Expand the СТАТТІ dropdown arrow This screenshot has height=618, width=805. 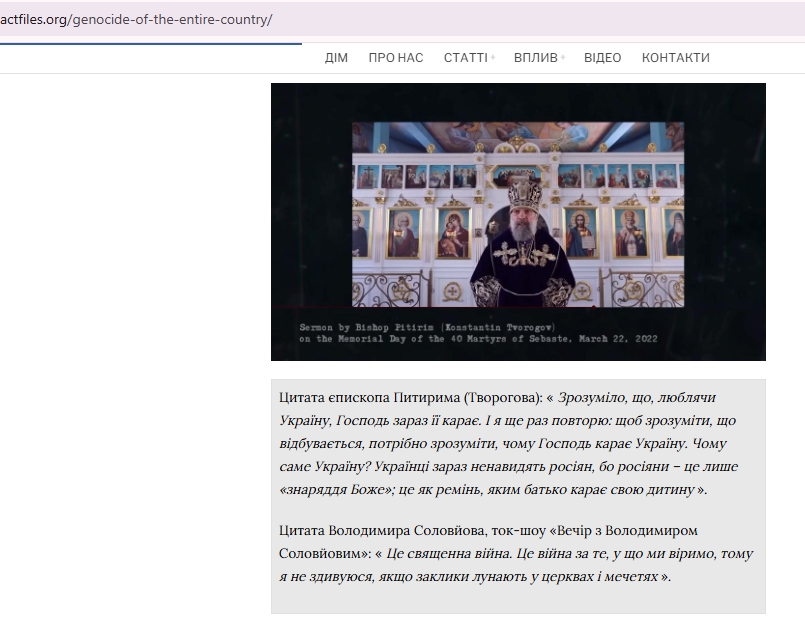tap(493, 58)
